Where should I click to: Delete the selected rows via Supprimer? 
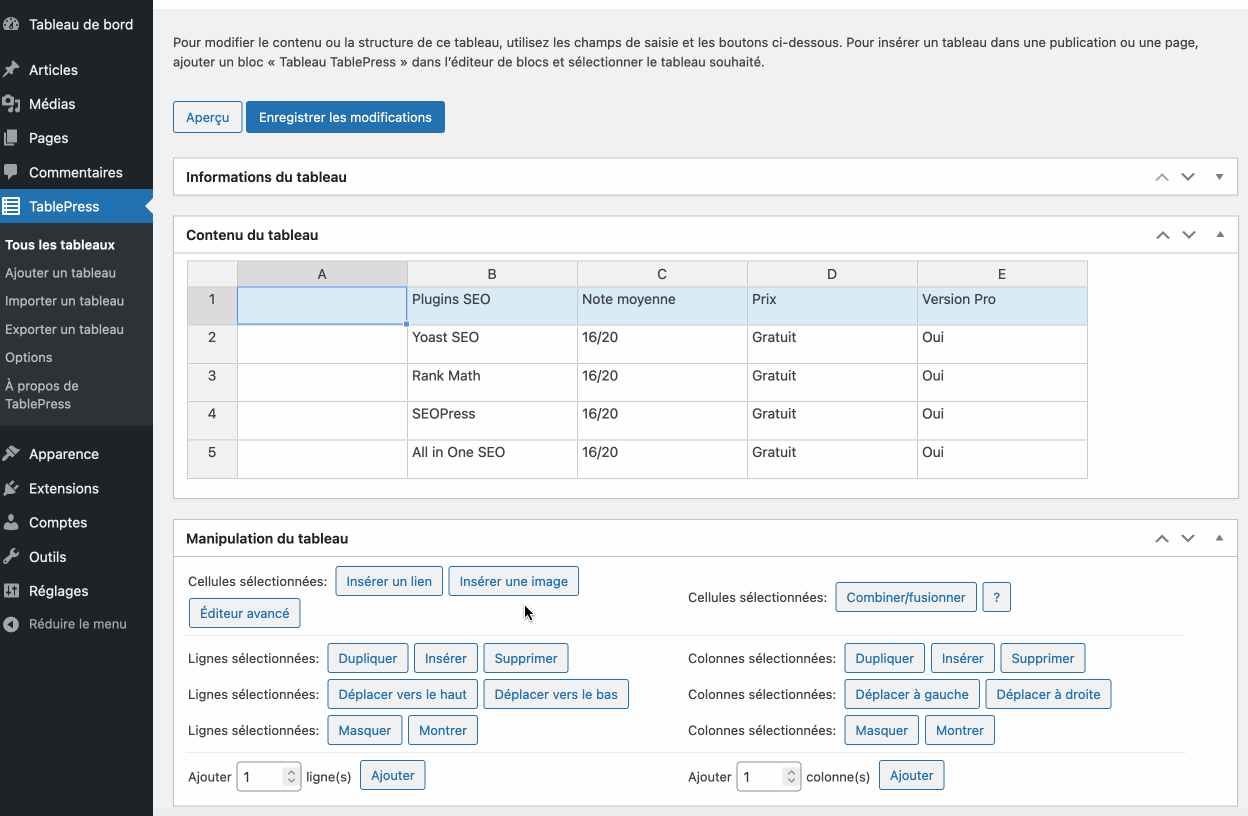click(526, 658)
